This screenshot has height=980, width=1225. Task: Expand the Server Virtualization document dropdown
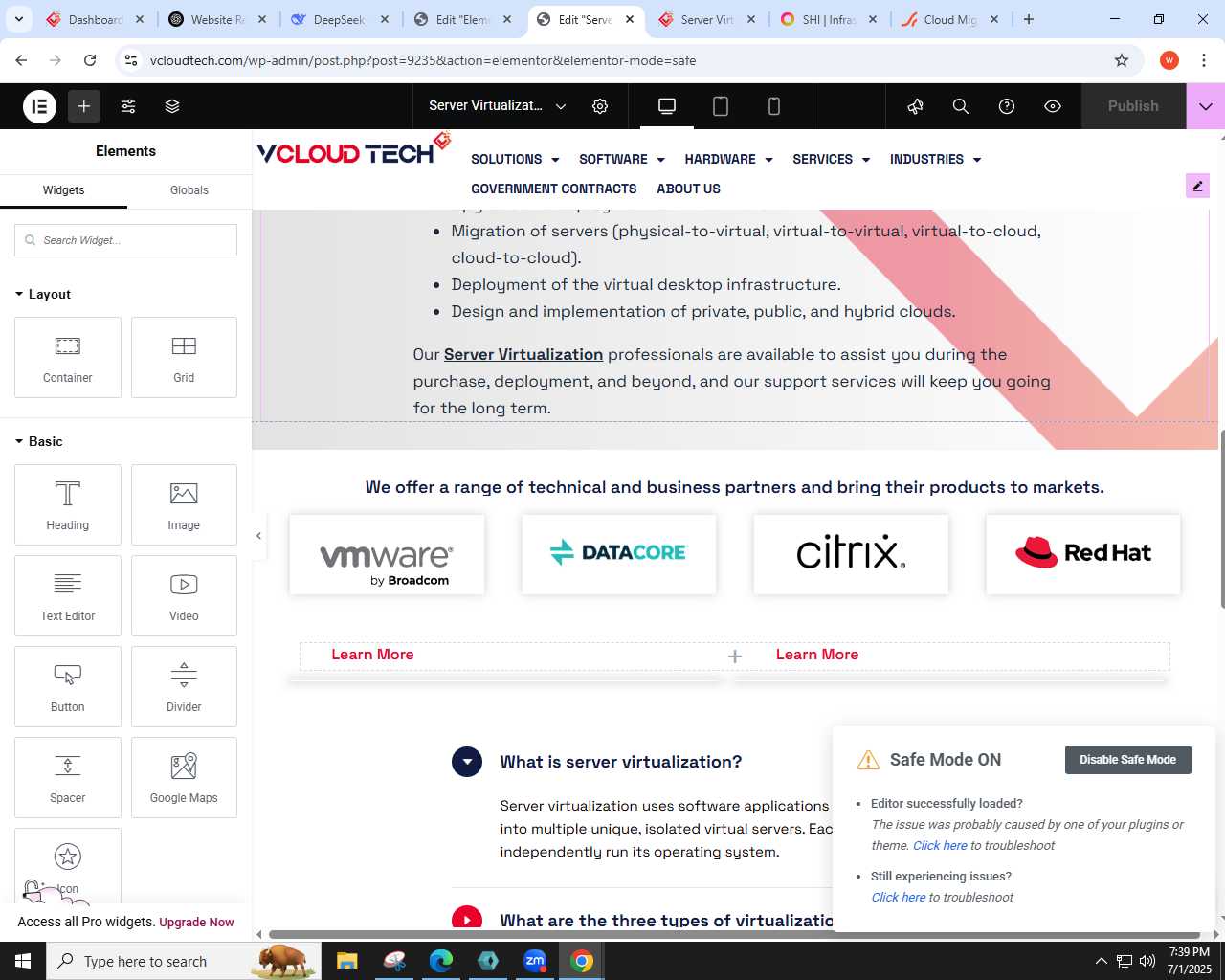click(561, 106)
